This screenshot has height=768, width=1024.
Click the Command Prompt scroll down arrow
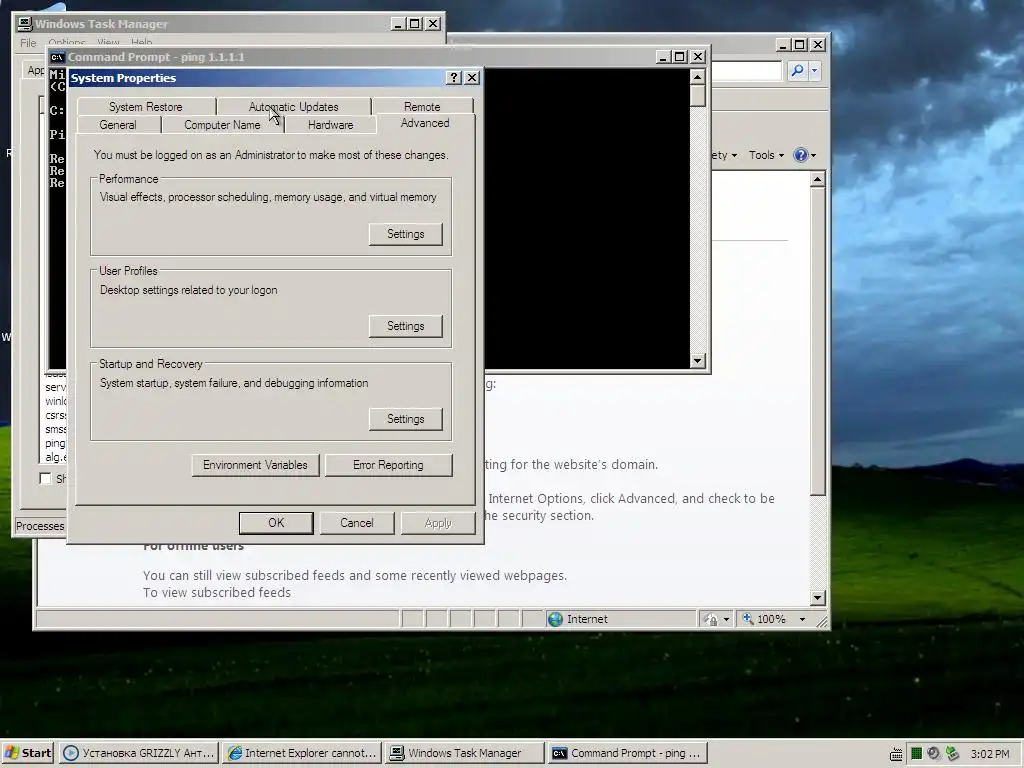tap(697, 360)
